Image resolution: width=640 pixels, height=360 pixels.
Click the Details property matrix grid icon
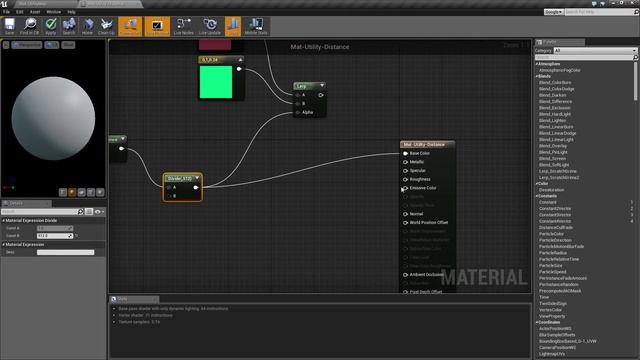89,211
